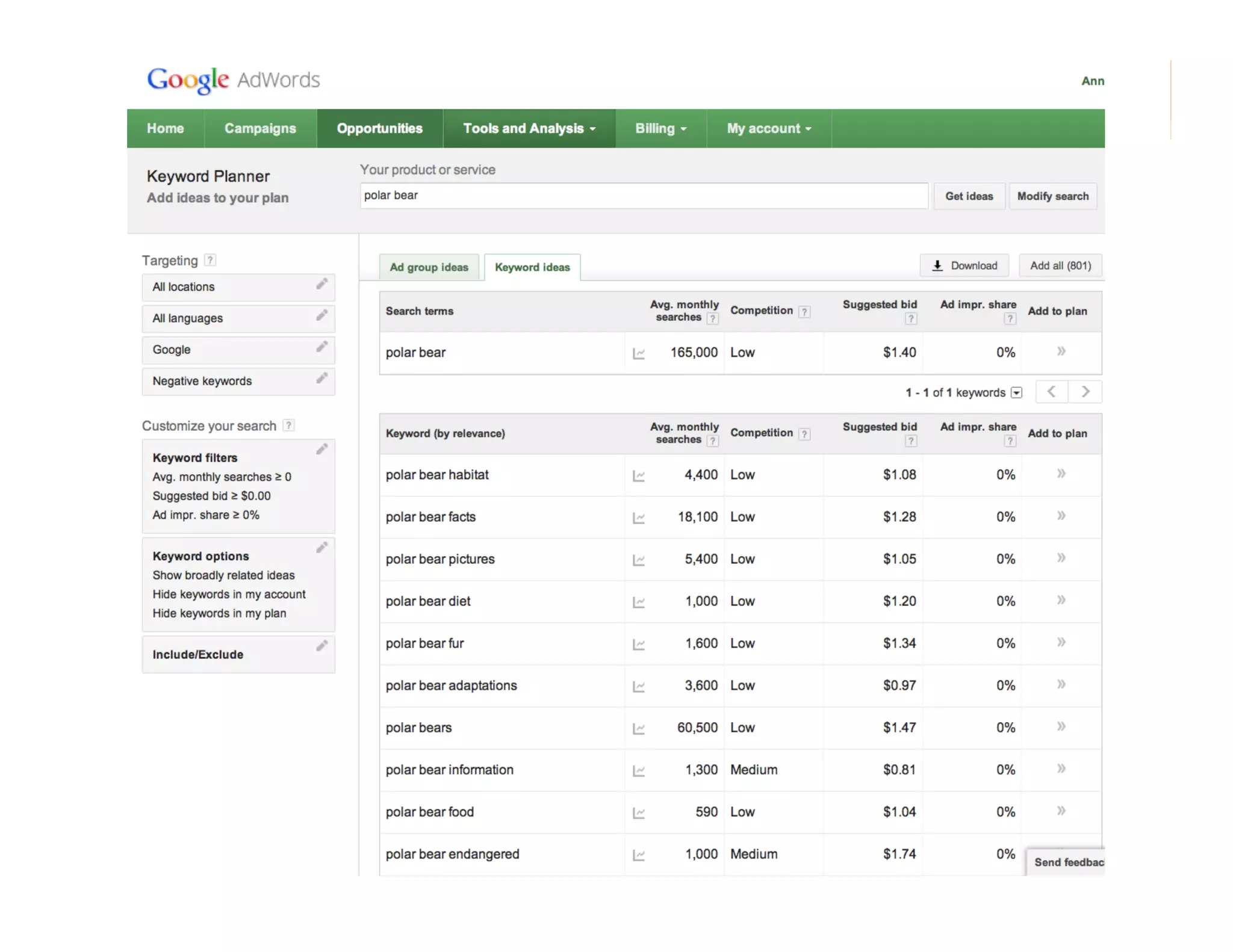
Task: Go to Campaigns in navigation bar
Action: click(260, 128)
